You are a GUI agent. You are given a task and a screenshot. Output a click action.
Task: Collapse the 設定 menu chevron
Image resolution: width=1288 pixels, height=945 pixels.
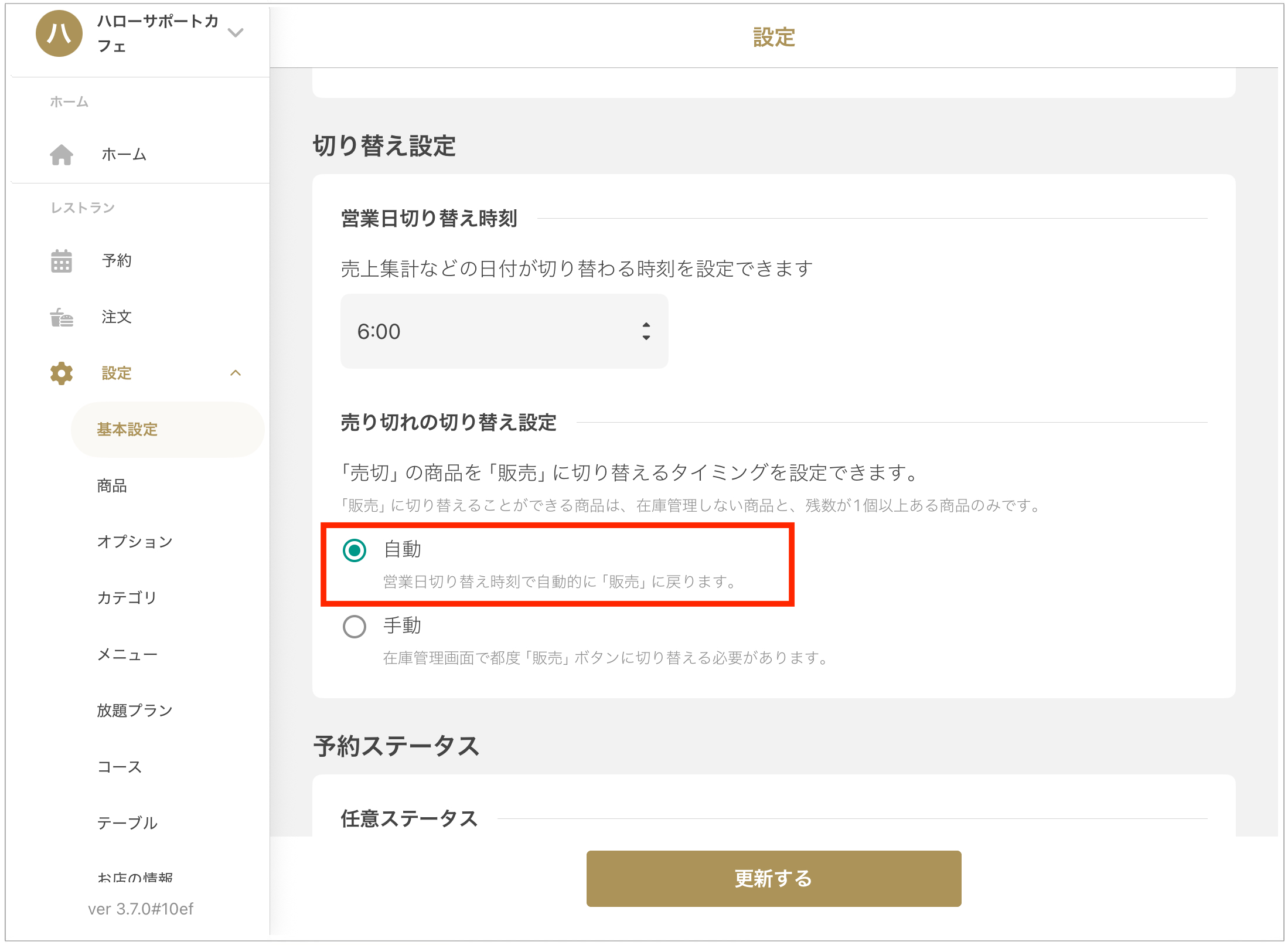(x=236, y=373)
